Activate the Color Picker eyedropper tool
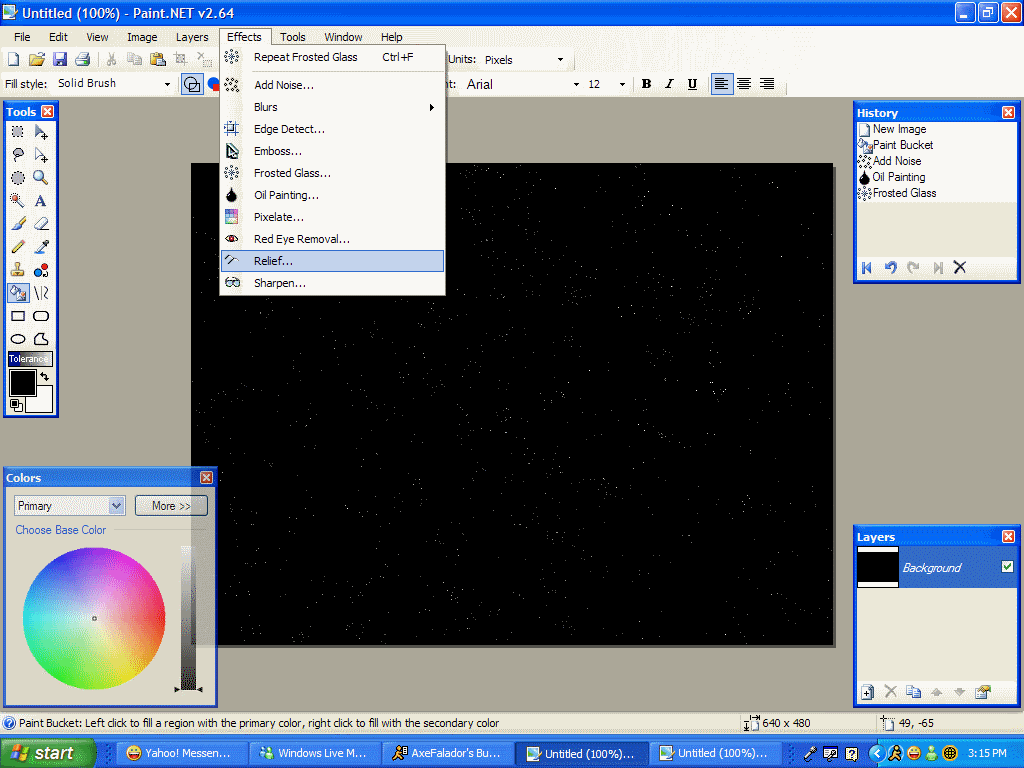This screenshot has width=1024, height=768. pos(41,247)
